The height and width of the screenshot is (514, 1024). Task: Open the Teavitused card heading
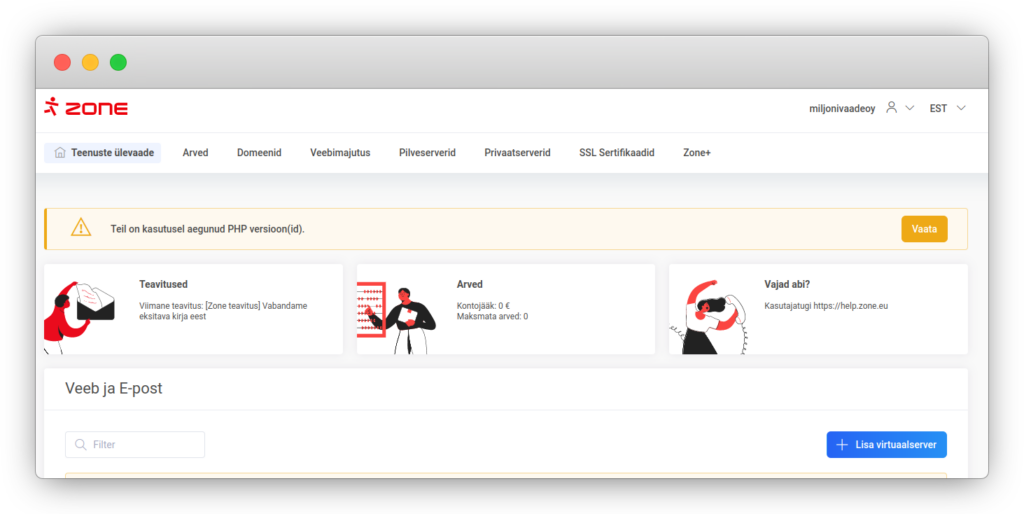pos(163,284)
